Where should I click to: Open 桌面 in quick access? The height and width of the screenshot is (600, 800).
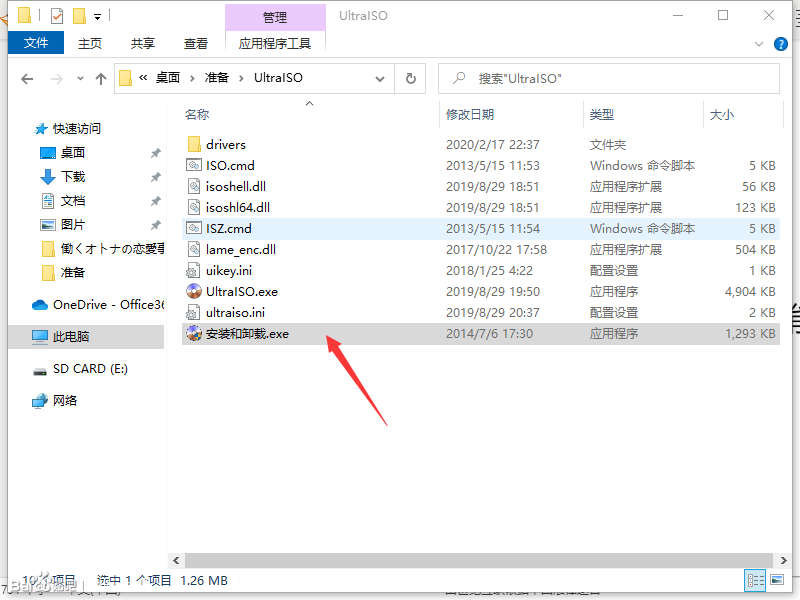[73, 153]
